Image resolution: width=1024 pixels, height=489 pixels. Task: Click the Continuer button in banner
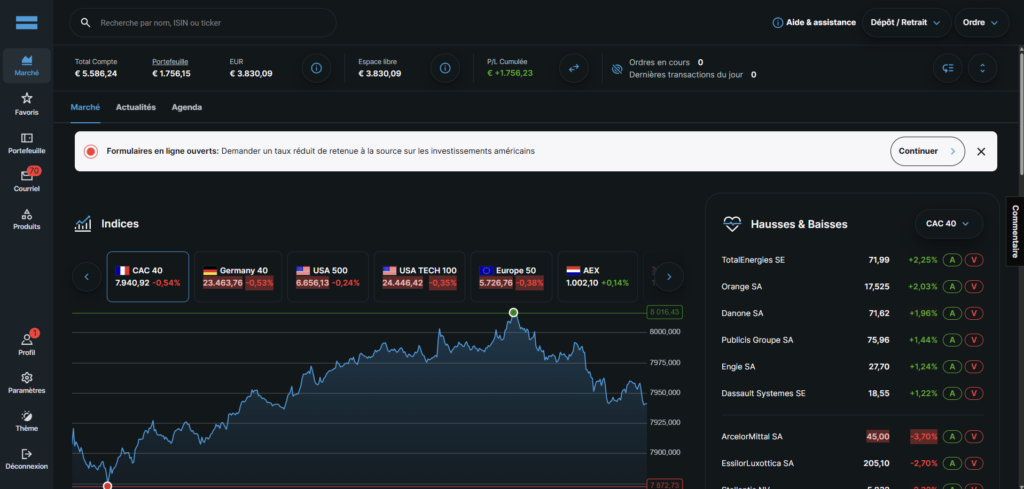pos(927,151)
